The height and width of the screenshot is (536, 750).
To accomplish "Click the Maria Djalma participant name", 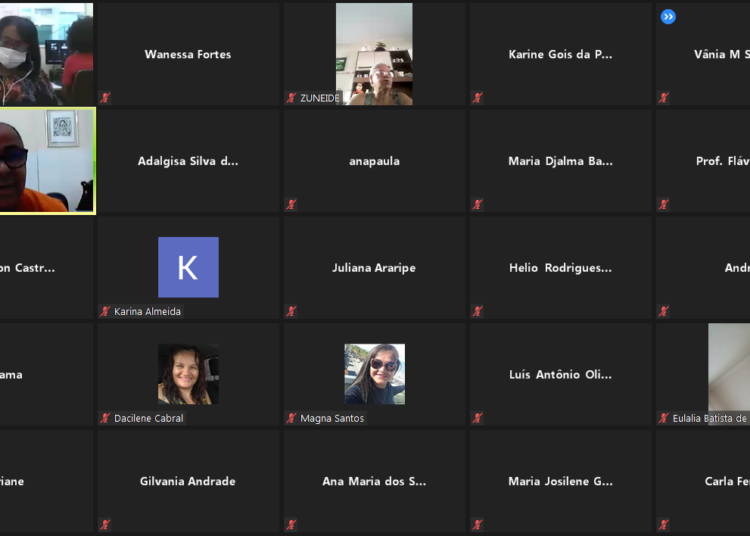I will 560,161.
